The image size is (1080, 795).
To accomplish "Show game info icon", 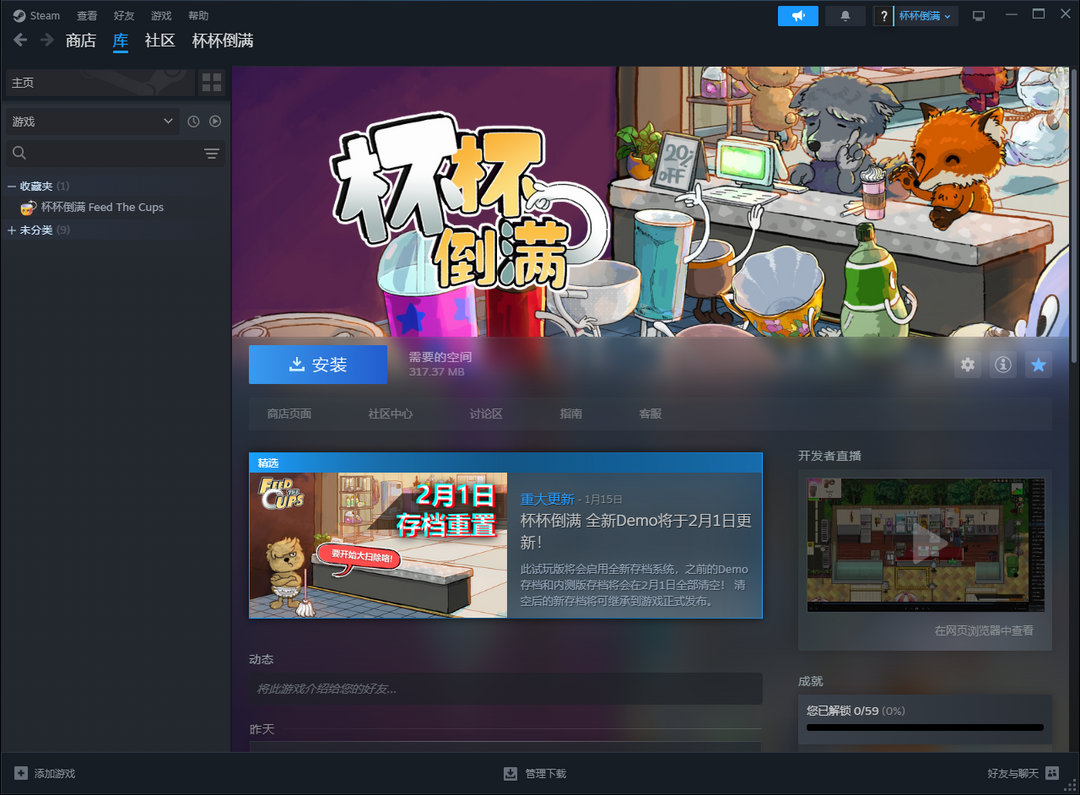I will pyautogui.click(x=1002, y=365).
